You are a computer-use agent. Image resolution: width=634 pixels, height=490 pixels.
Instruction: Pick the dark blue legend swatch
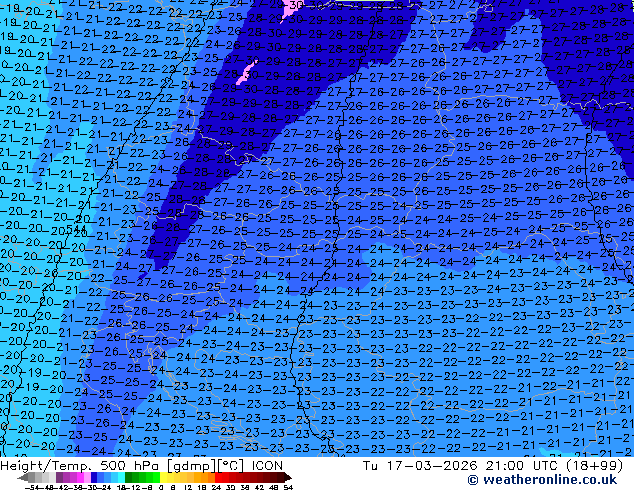coord(94,478)
